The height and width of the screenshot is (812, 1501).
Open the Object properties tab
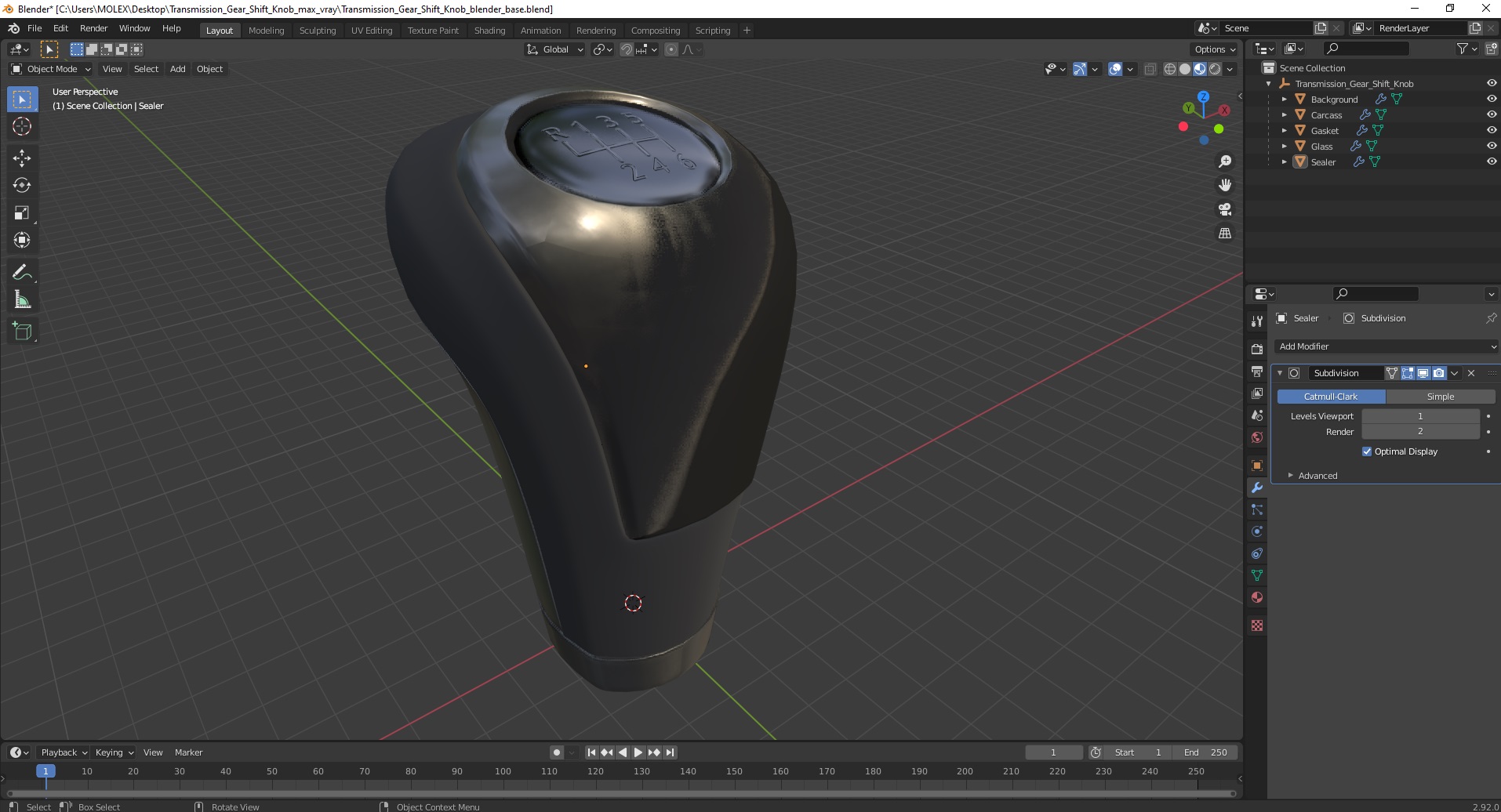click(1257, 465)
